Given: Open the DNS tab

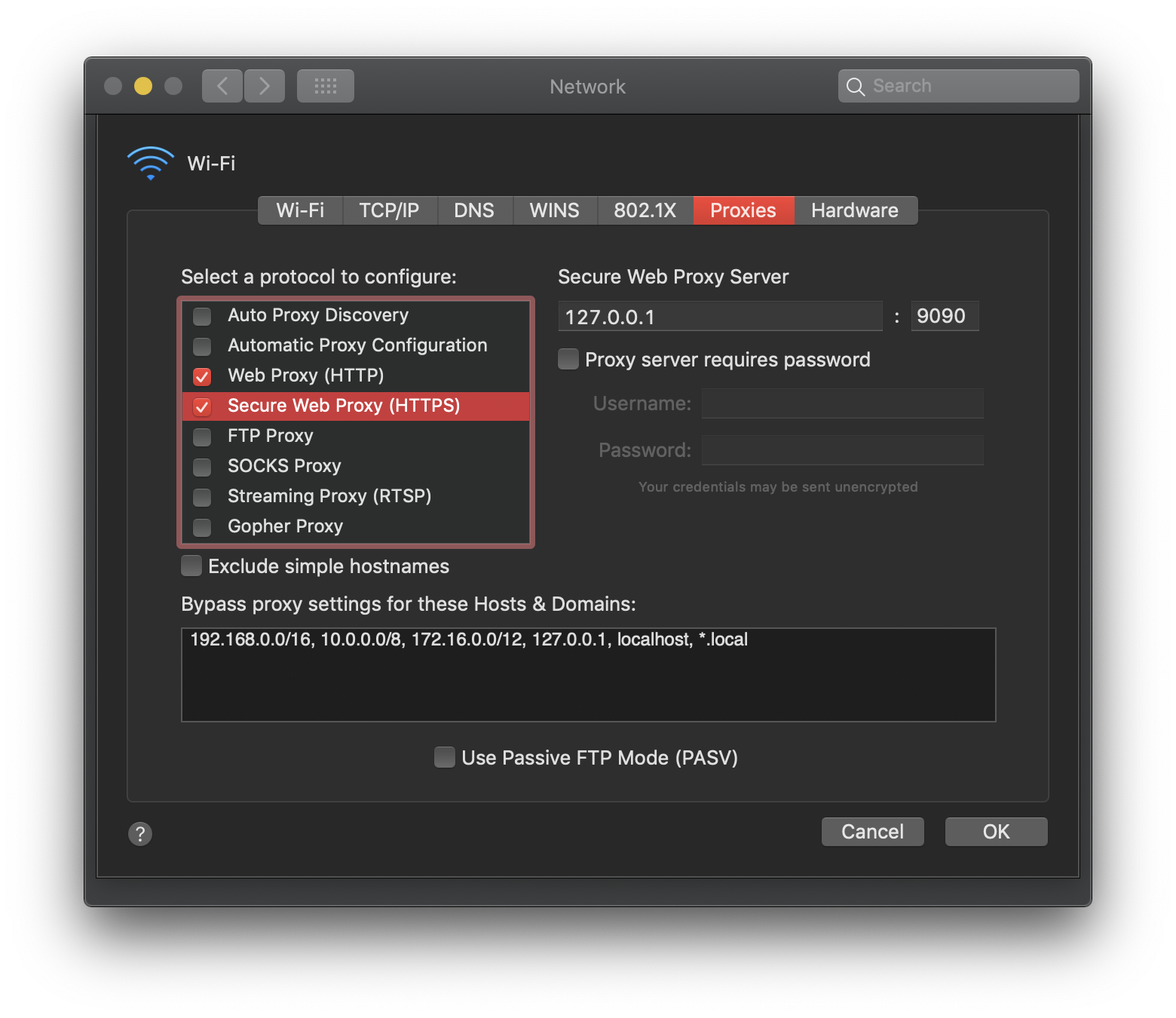Looking at the screenshot, I should (x=475, y=210).
